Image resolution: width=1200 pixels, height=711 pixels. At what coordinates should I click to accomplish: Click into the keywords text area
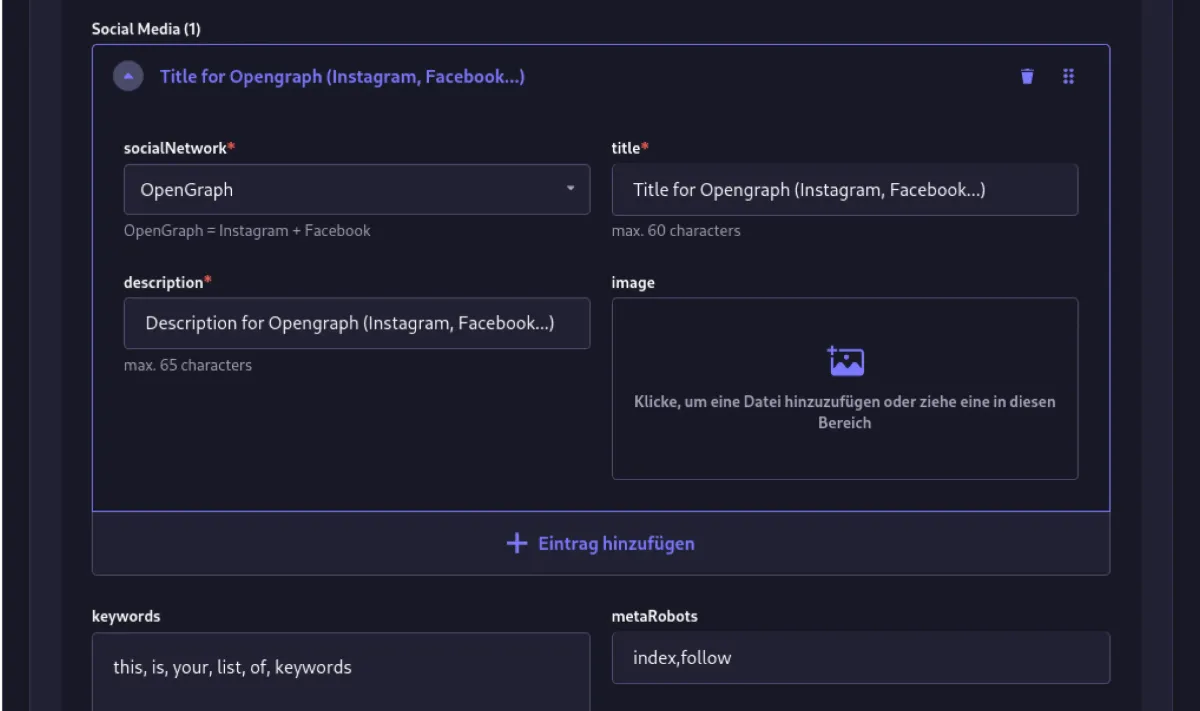coord(340,670)
